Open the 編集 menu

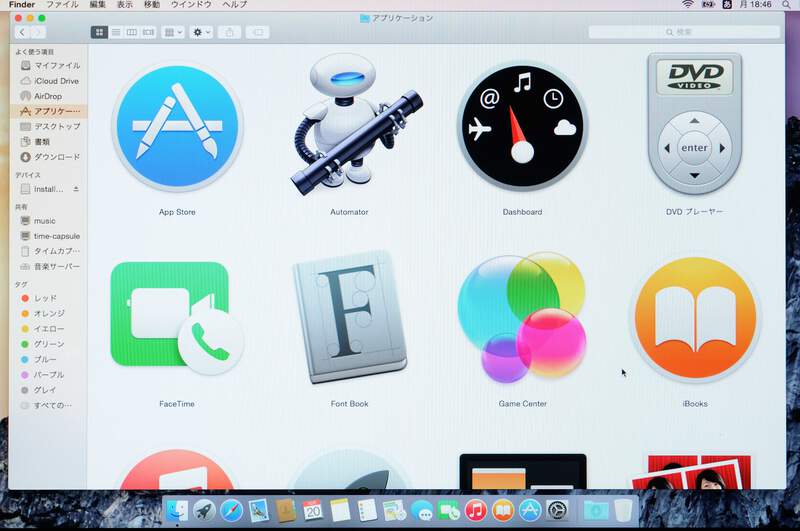pos(97,5)
